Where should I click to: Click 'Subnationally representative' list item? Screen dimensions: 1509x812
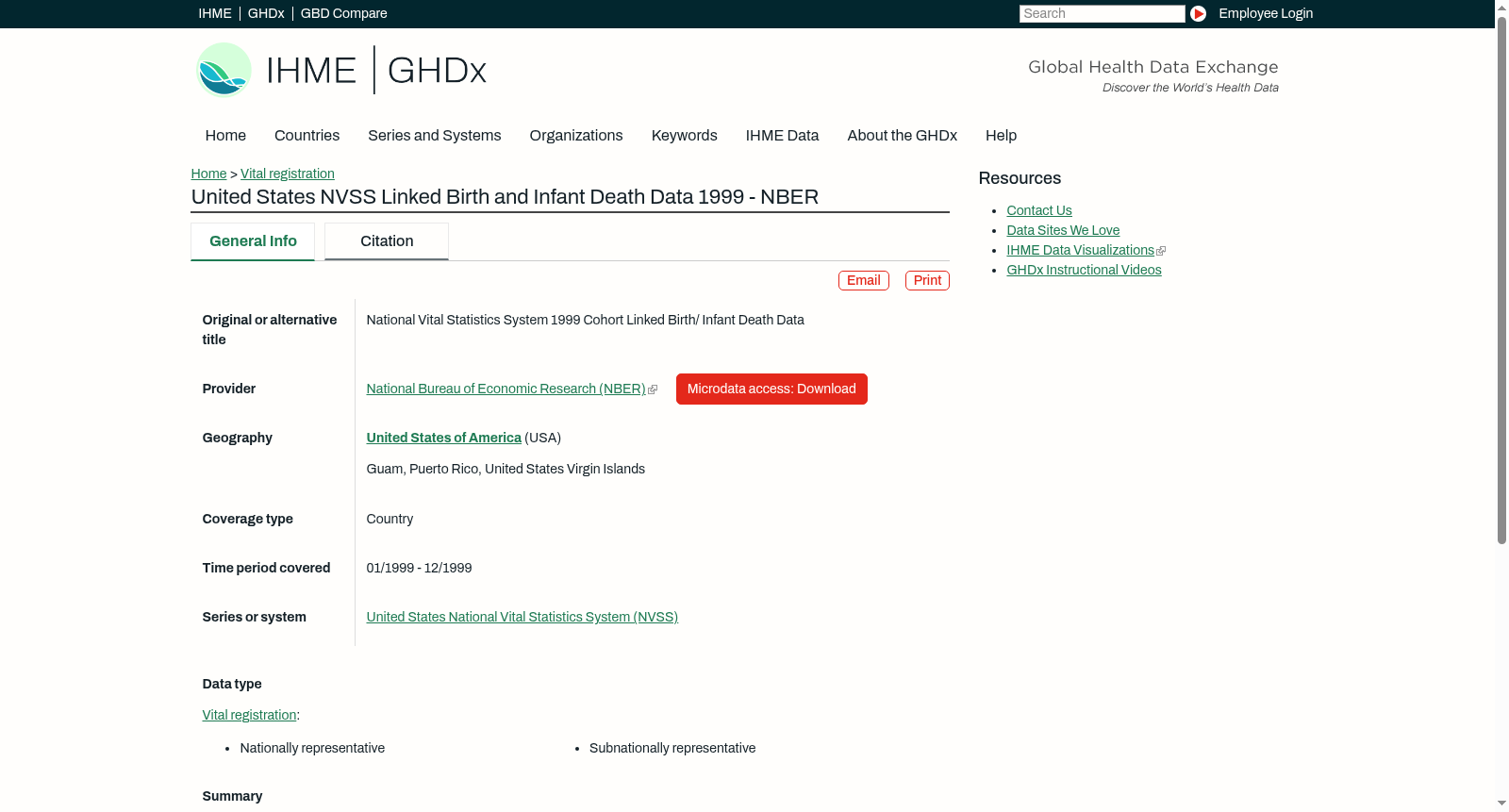[x=672, y=748]
